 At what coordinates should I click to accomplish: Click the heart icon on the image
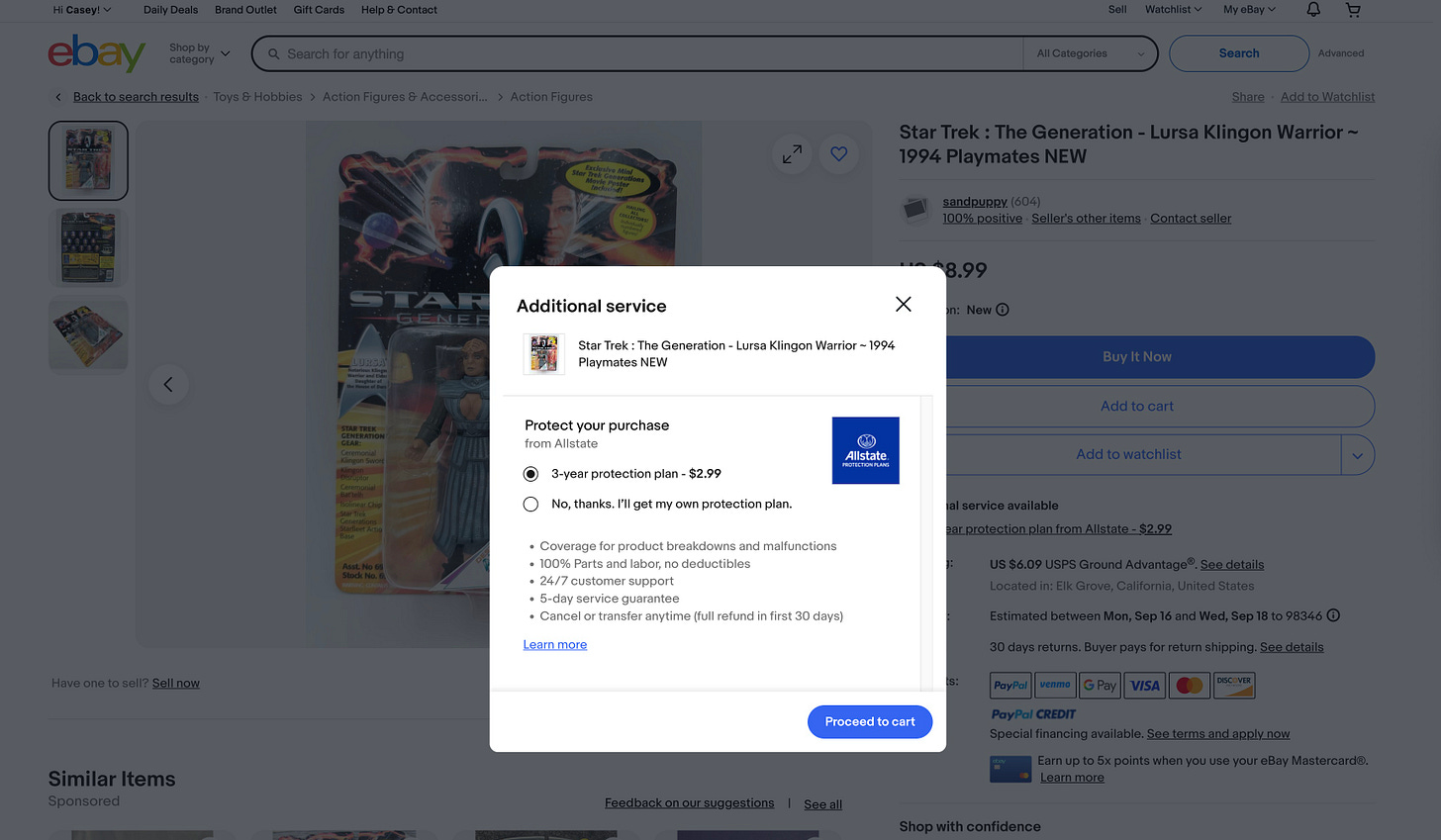coord(839,154)
